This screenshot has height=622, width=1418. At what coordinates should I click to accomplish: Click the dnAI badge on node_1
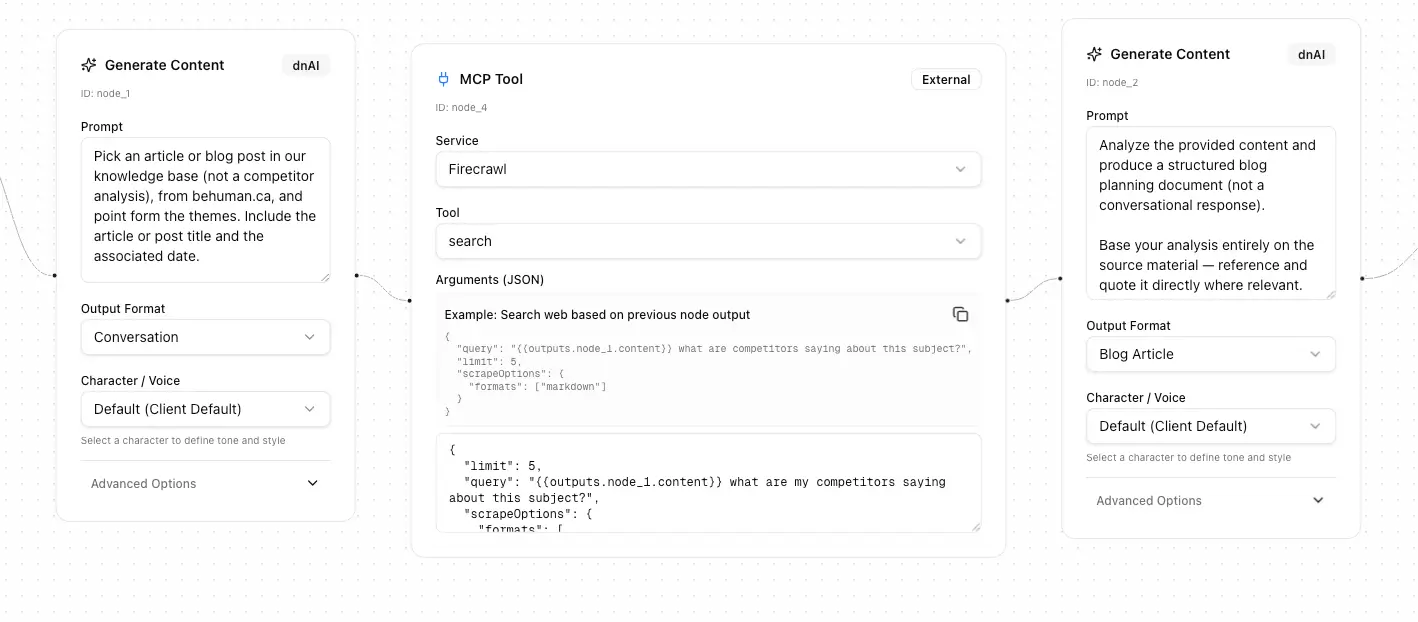(305, 65)
